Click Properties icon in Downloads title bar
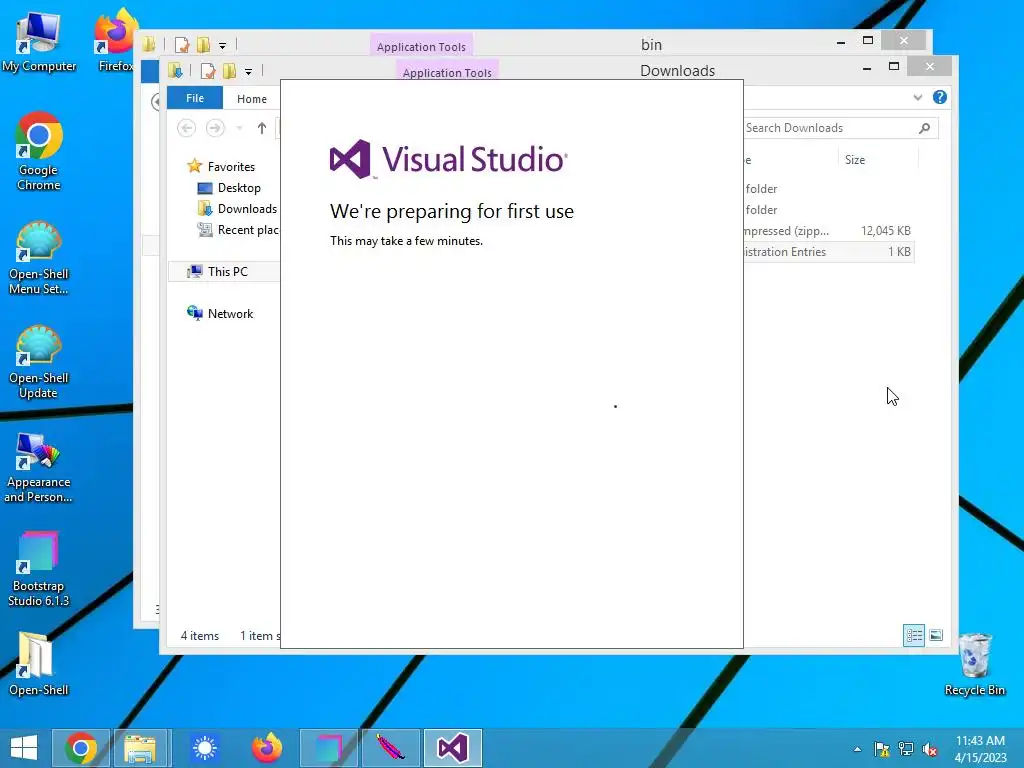The image size is (1024, 768). 208,71
